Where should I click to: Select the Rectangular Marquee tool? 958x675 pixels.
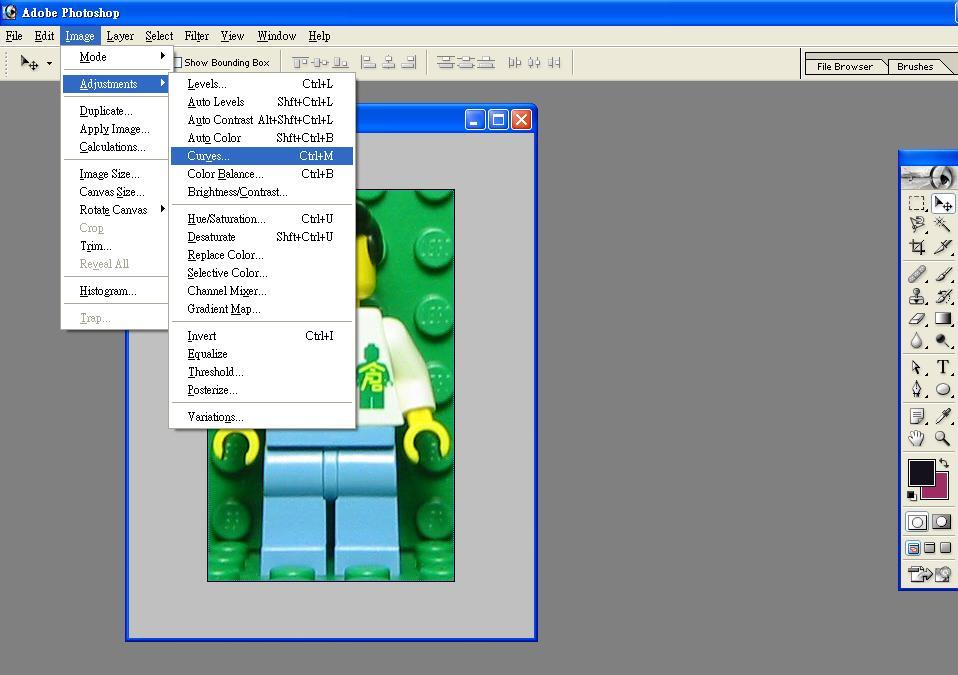916,203
